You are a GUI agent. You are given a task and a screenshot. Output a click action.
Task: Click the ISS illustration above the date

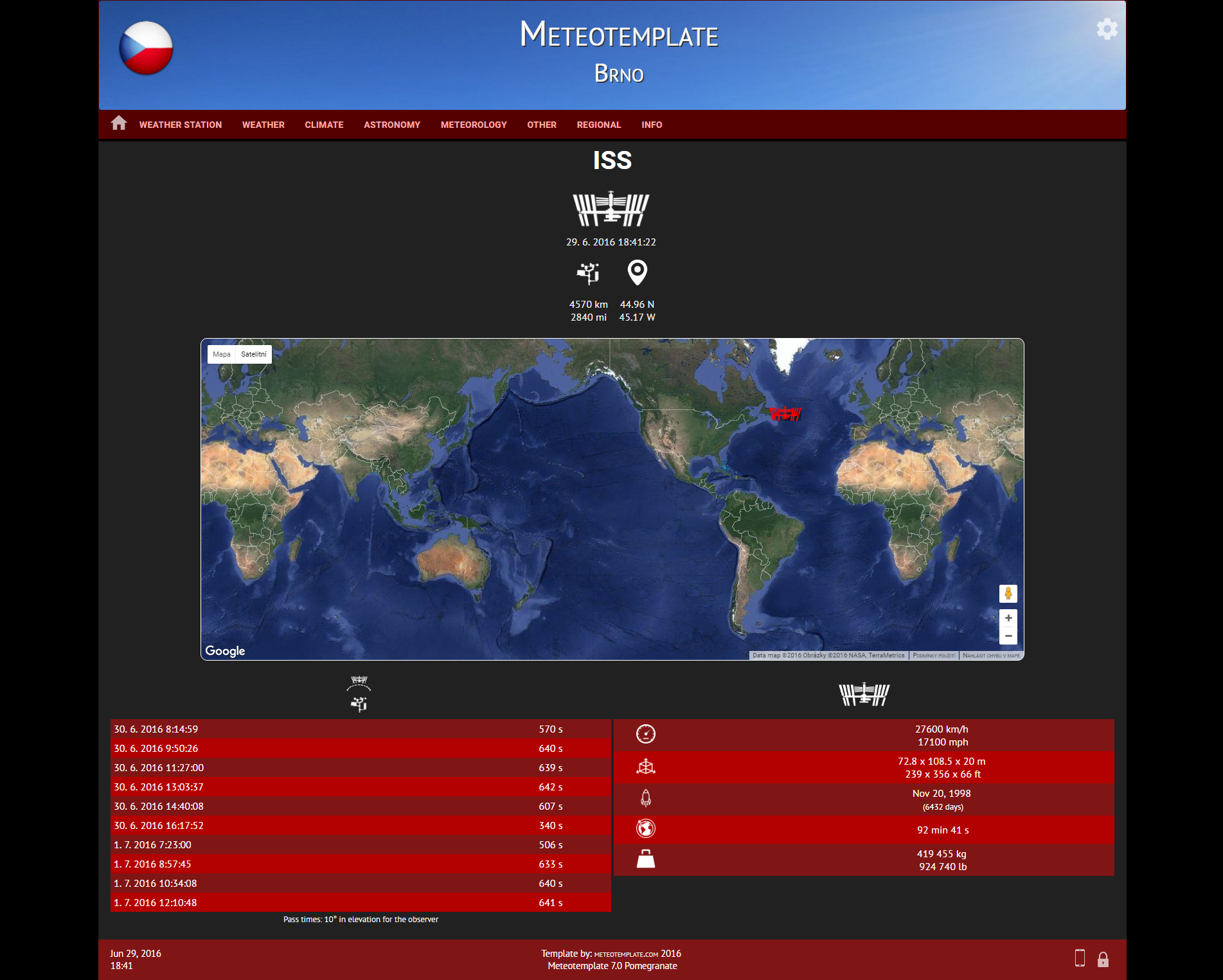click(611, 208)
